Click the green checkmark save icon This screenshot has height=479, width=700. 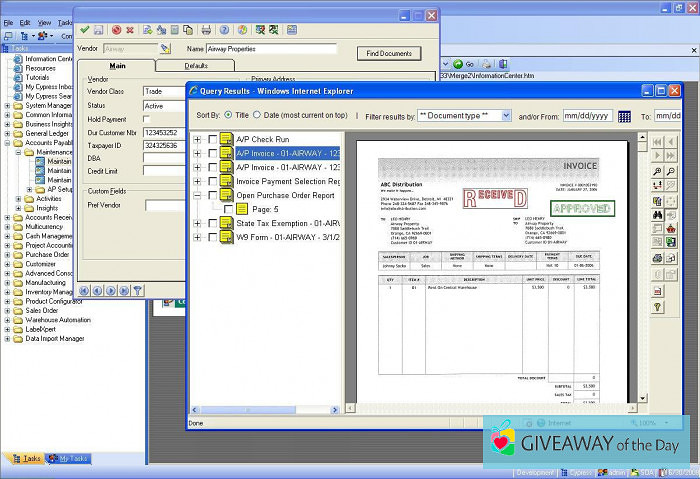(x=85, y=30)
